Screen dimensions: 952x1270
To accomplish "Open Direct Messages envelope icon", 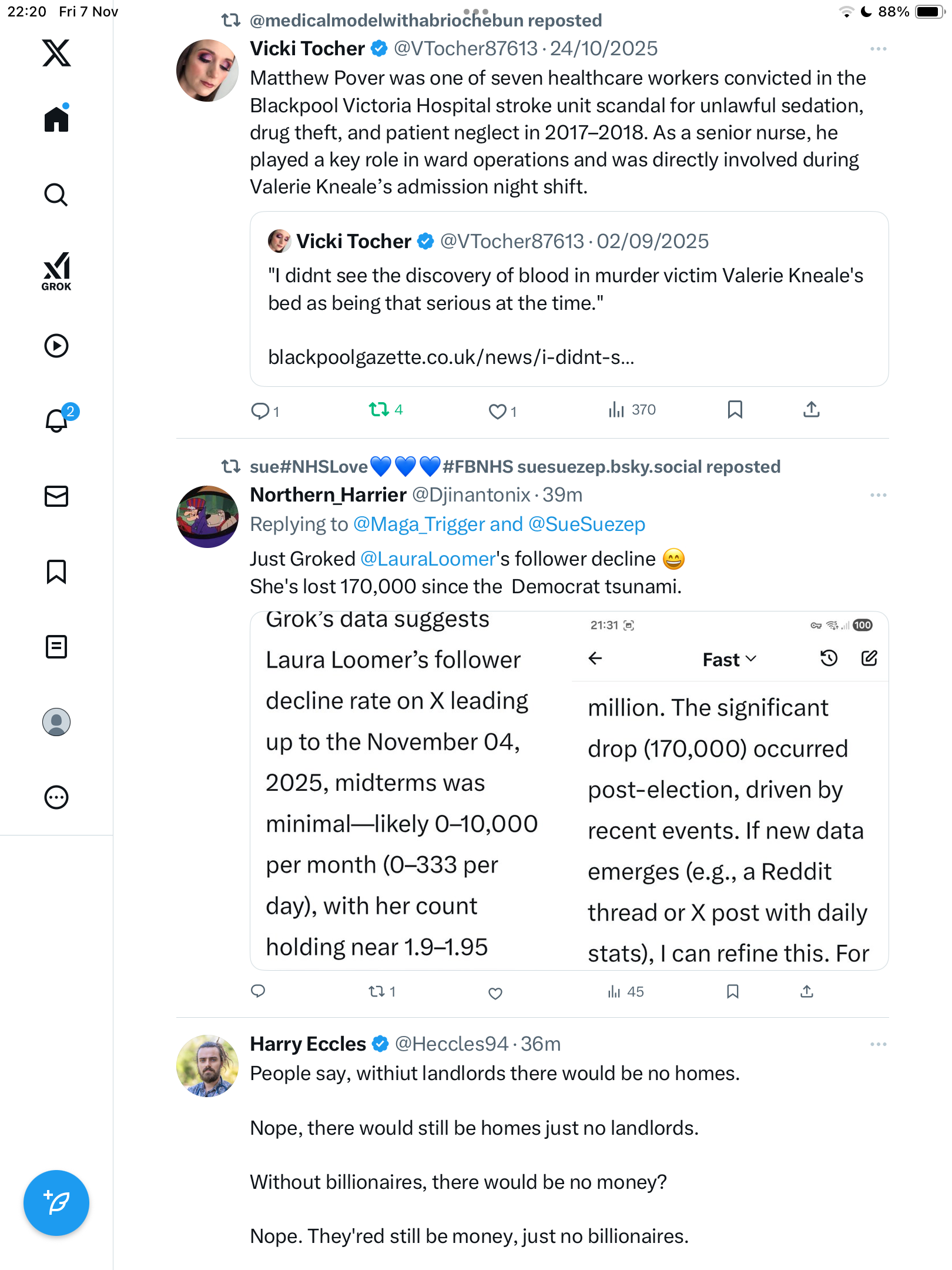I will coord(56,496).
